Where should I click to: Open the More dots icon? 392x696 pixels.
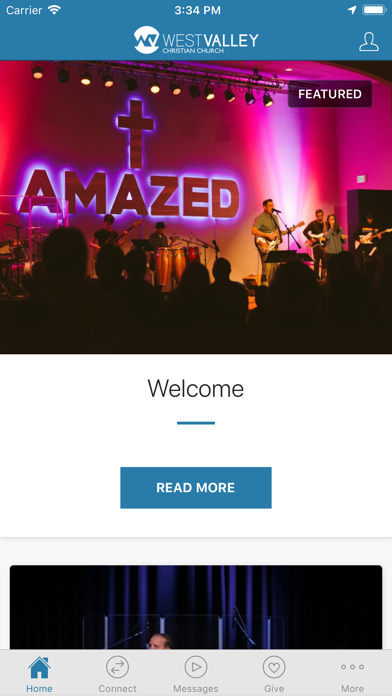(x=352, y=667)
